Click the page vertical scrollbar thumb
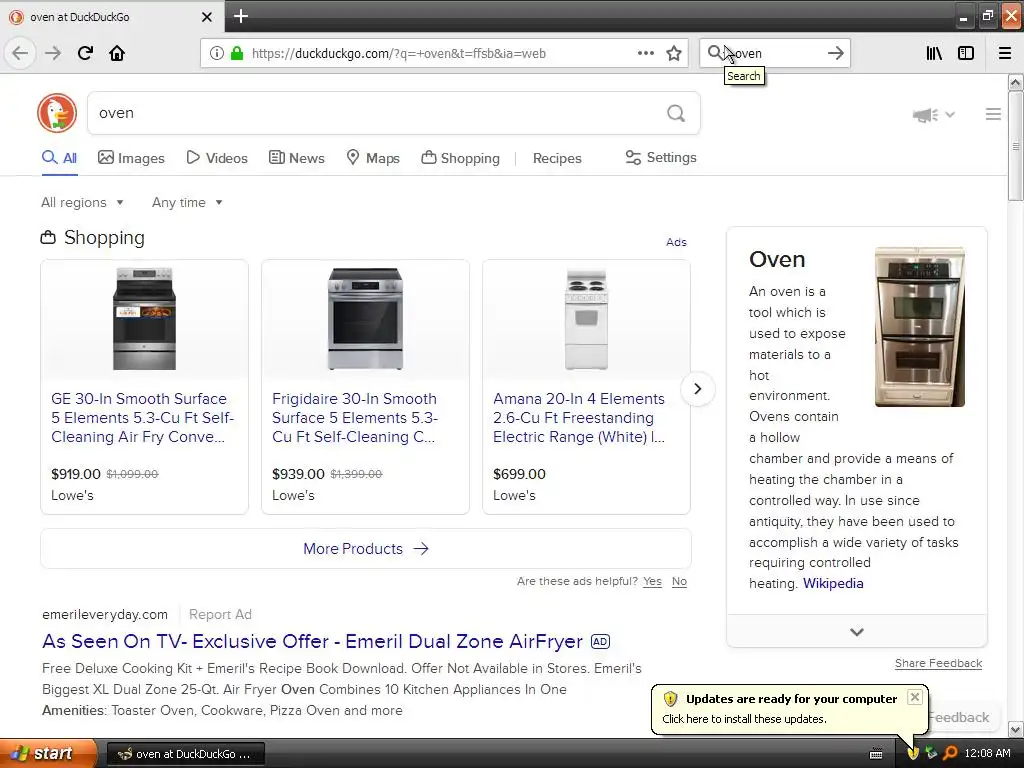The height and width of the screenshot is (768, 1024). tap(1015, 146)
